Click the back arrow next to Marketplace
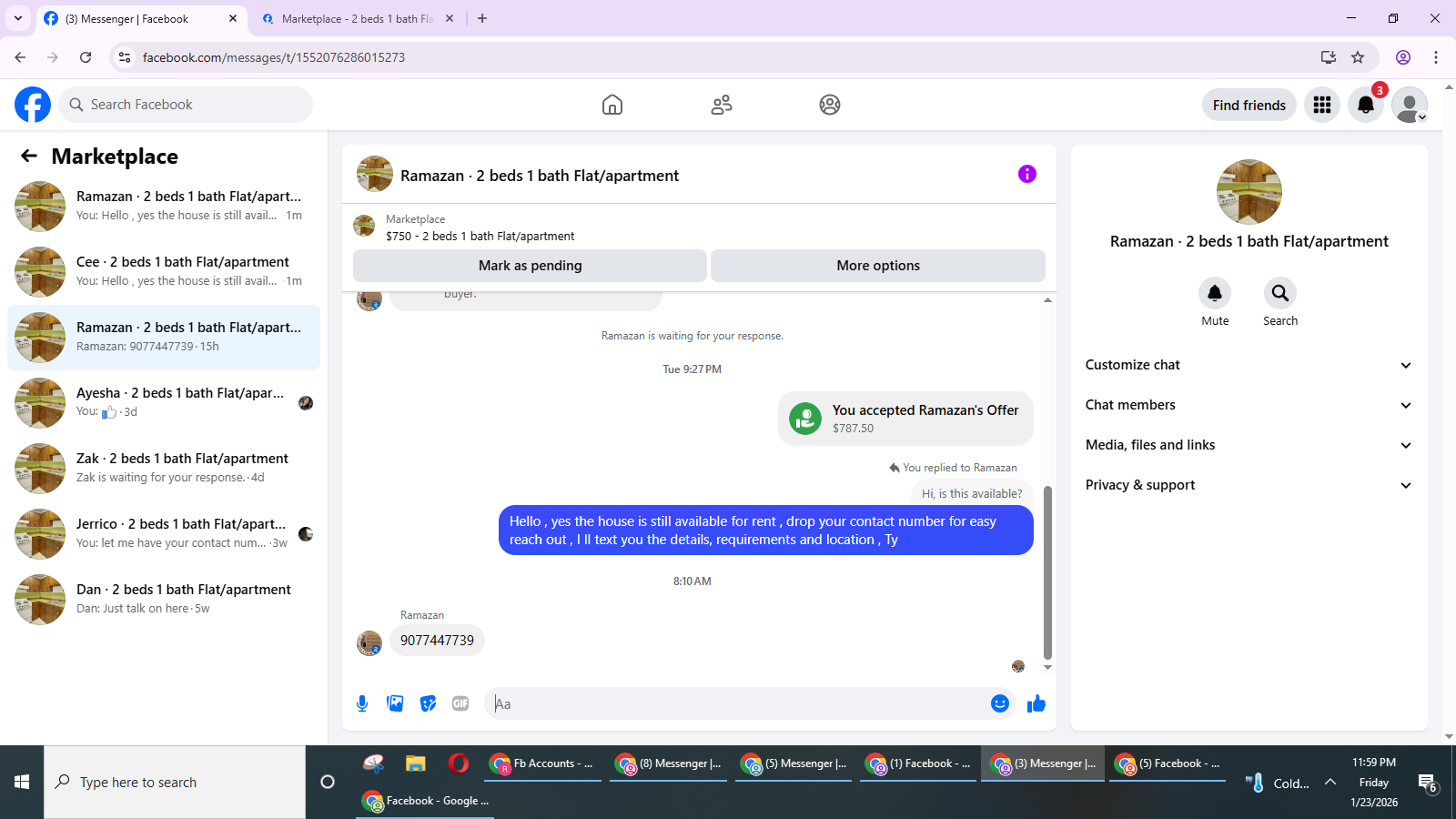Screen dimensions: 1456x819 [x=29, y=156]
